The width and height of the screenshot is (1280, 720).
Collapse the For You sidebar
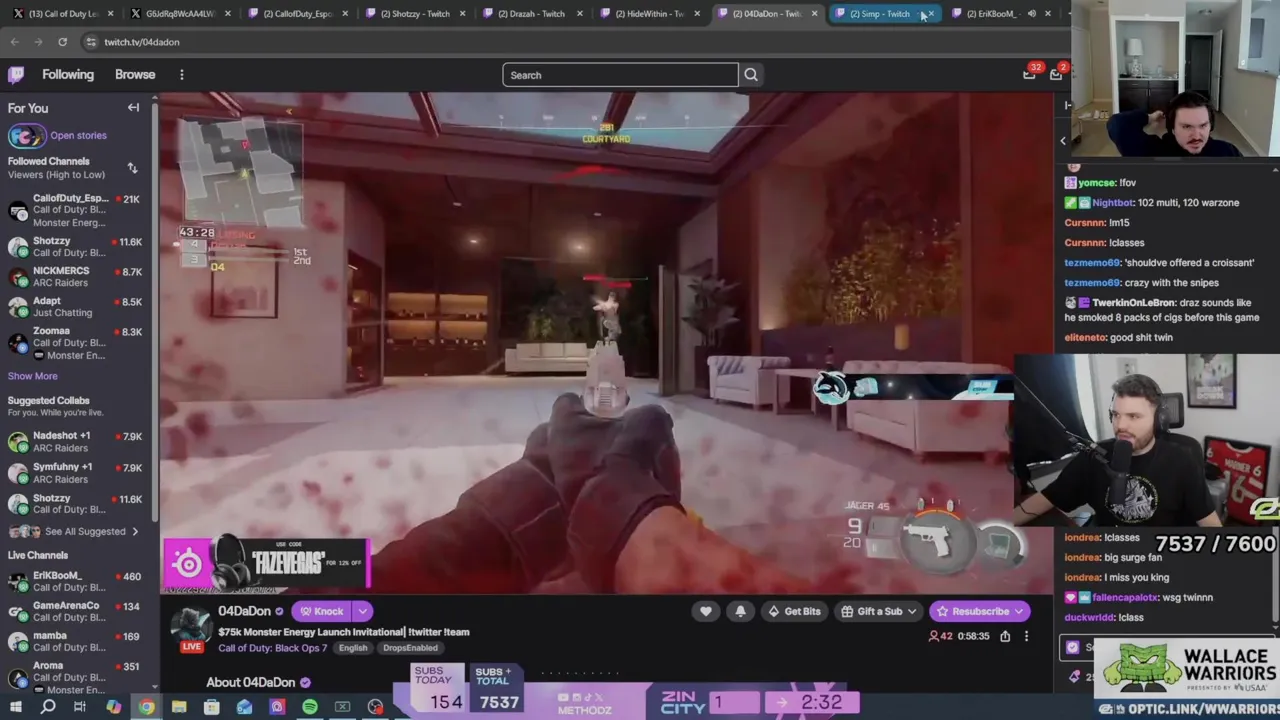click(133, 108)
